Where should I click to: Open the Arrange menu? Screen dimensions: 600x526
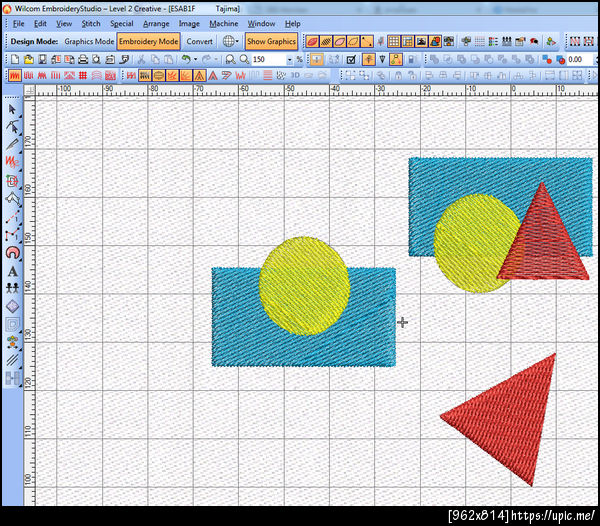tap(156, 24)
